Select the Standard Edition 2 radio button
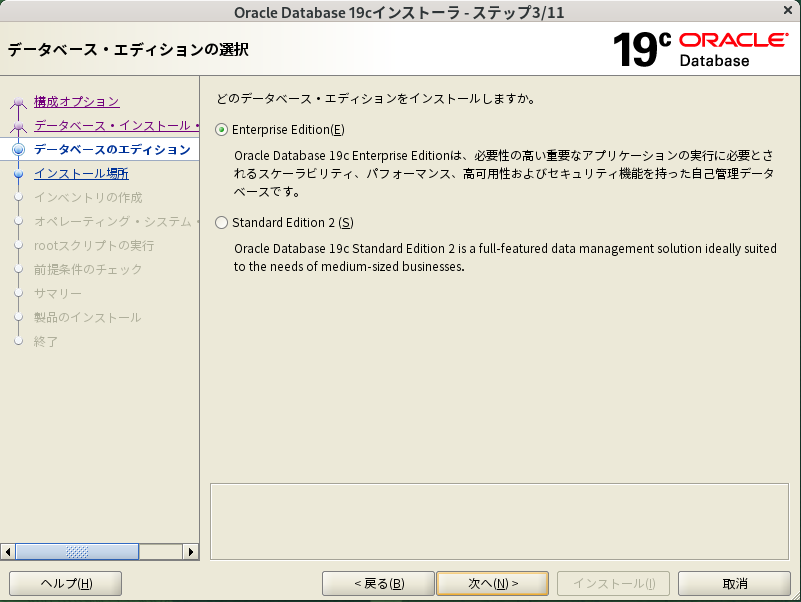801x602 pixels. pos(221,223)
